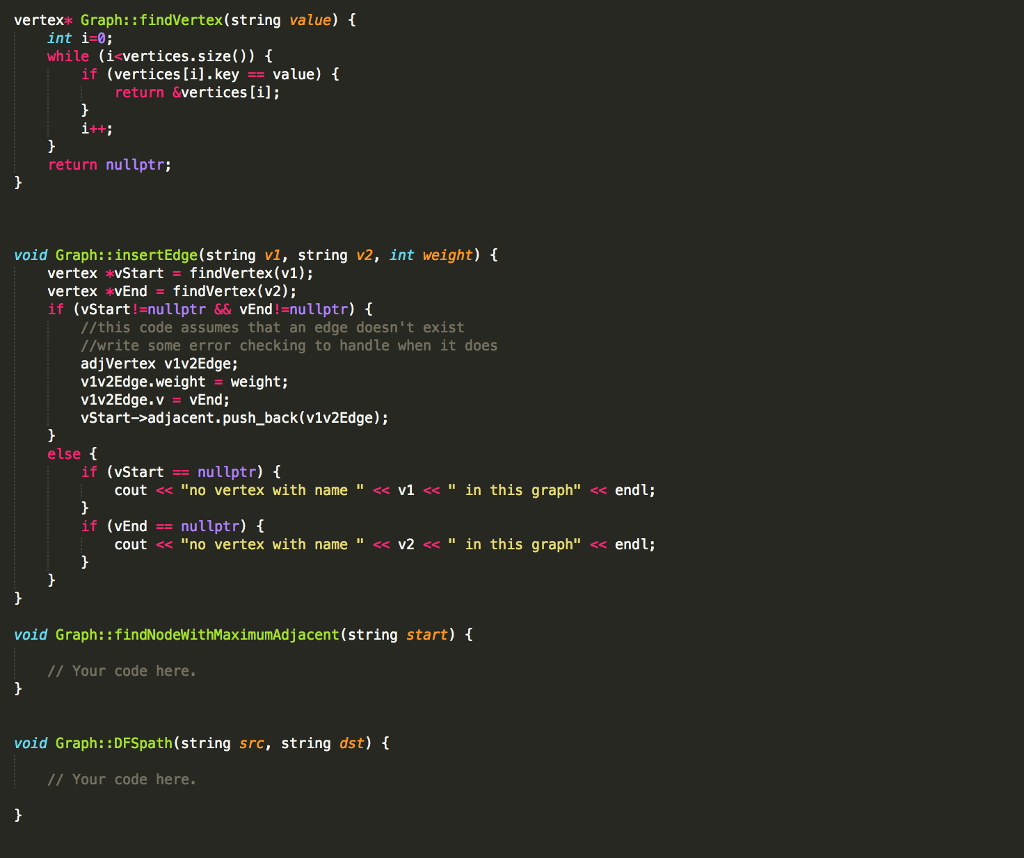This screenshot has height=858, width=1024.
Task: Click the cout line printing v1
Action: coord(385,490)
